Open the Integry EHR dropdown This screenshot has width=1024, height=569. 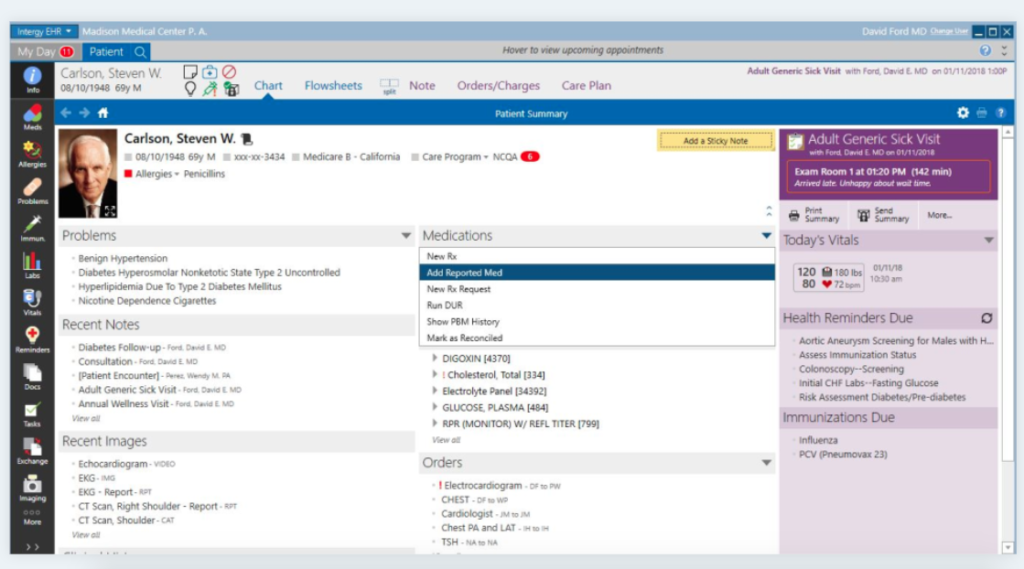tap(43, 31)
